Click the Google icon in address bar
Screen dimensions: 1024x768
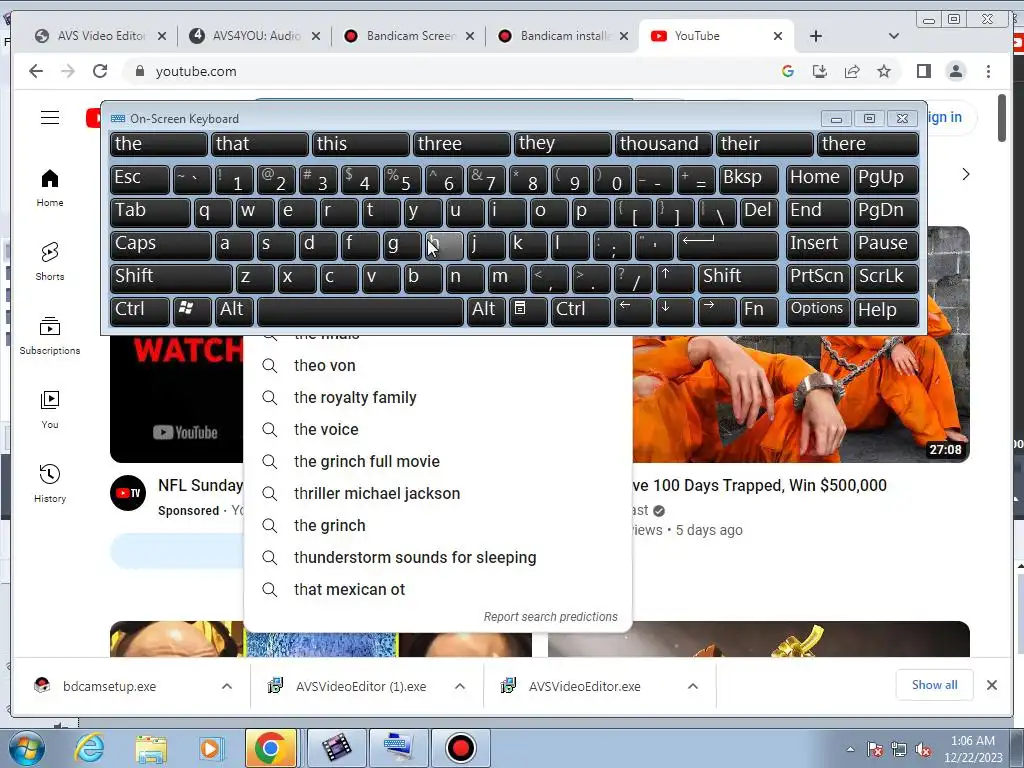pyautogui.click(x=788, y=71)
